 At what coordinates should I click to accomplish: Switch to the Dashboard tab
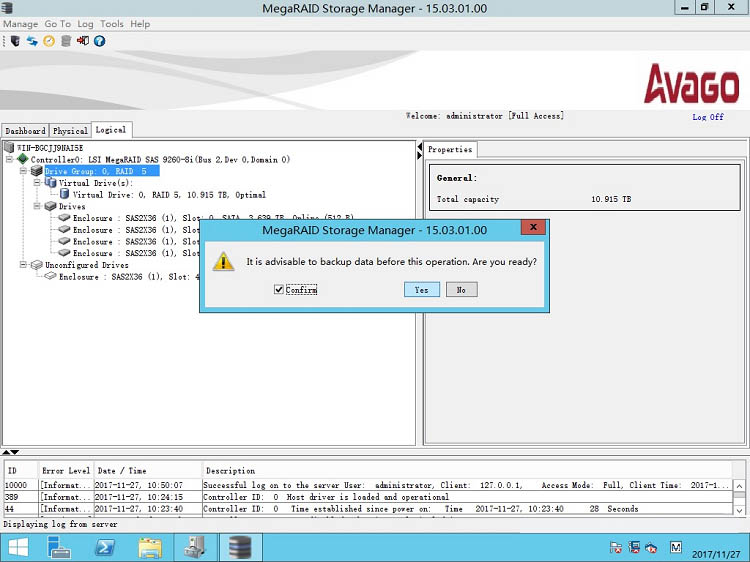point(25,131)
